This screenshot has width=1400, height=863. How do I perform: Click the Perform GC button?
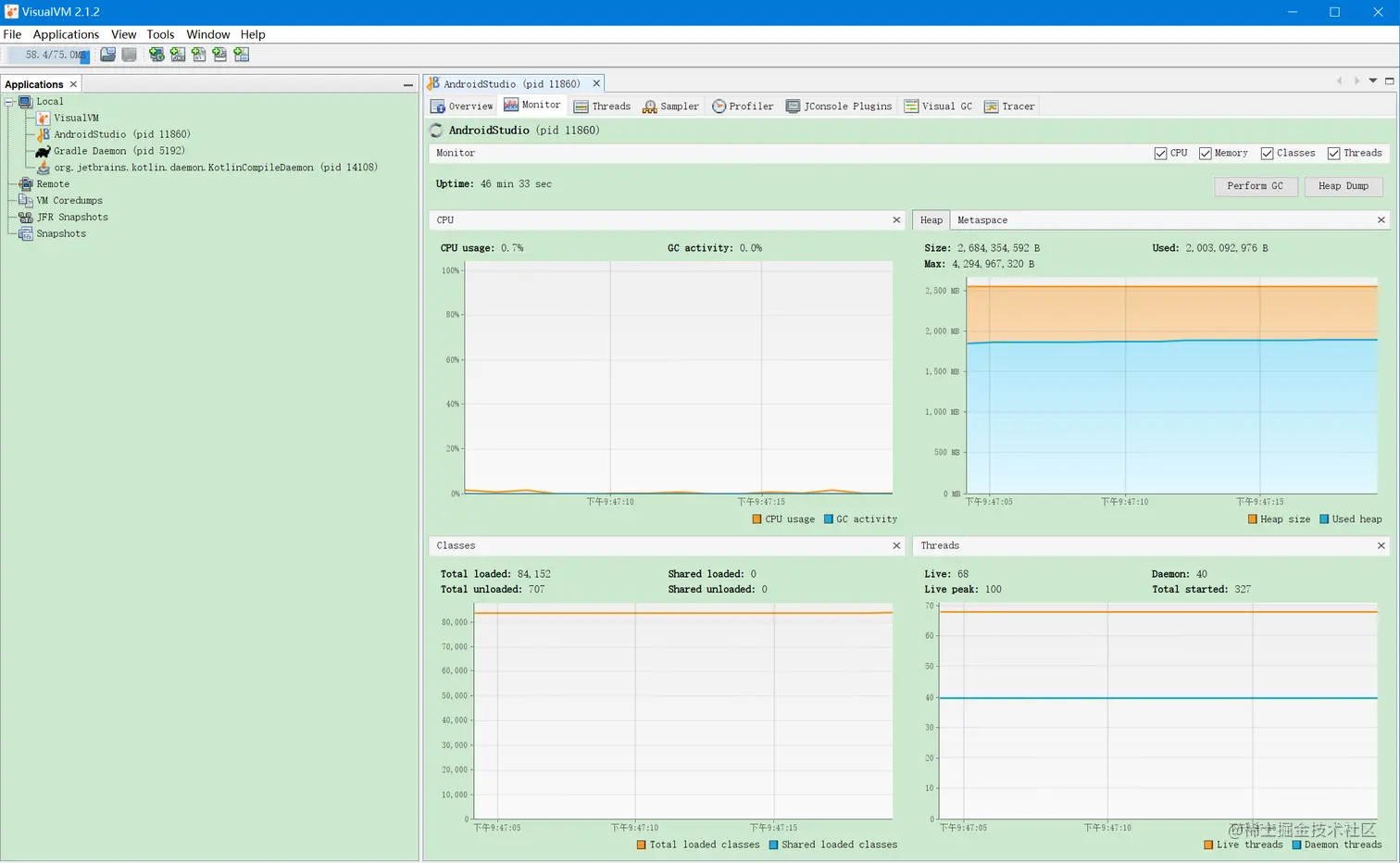point(1256,186)
